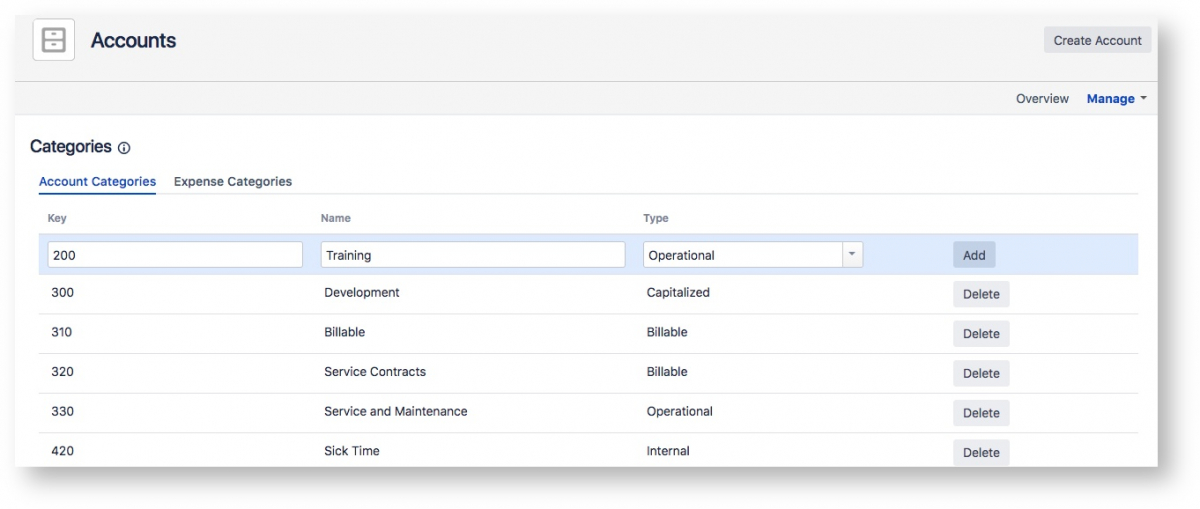Click the Accounts cabinet icon
Screen dimensions: 1200x509
tap(54, 41)
